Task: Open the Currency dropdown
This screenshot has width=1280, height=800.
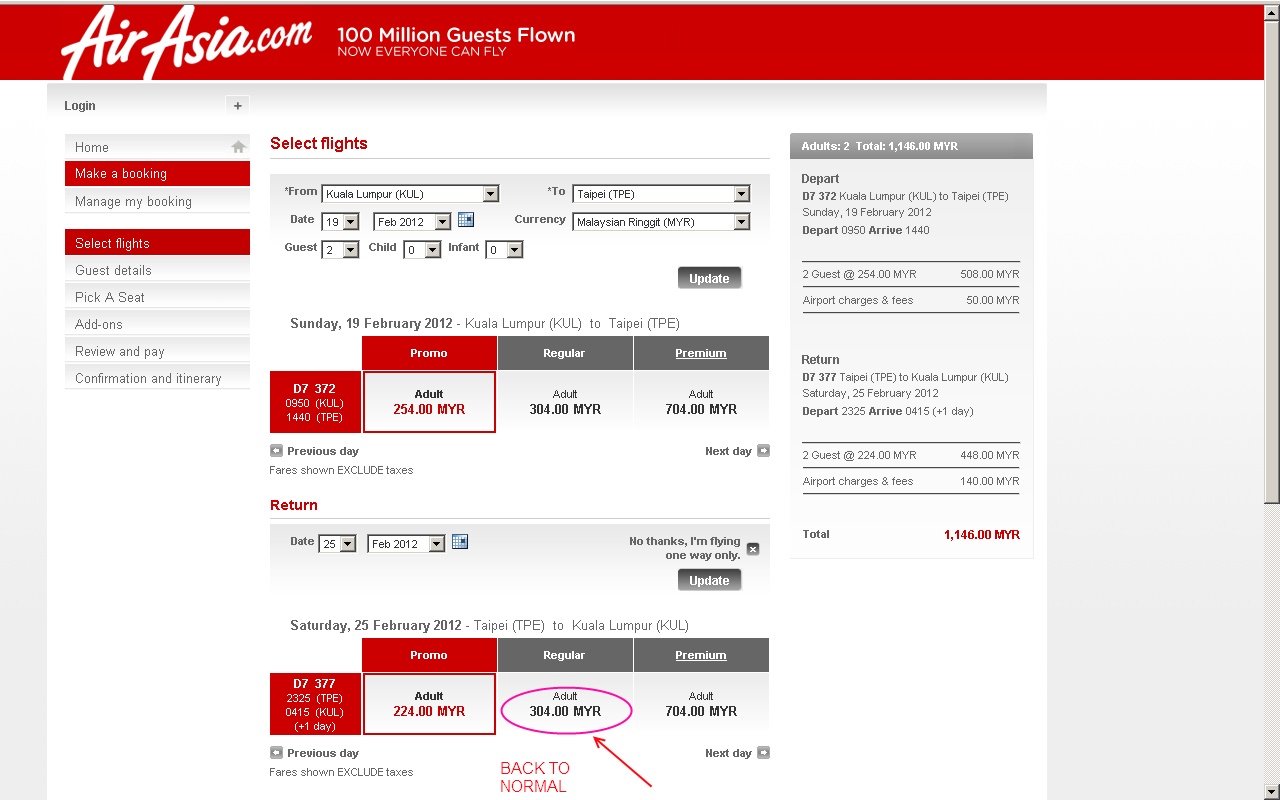Action: click(x=661, y=222)
